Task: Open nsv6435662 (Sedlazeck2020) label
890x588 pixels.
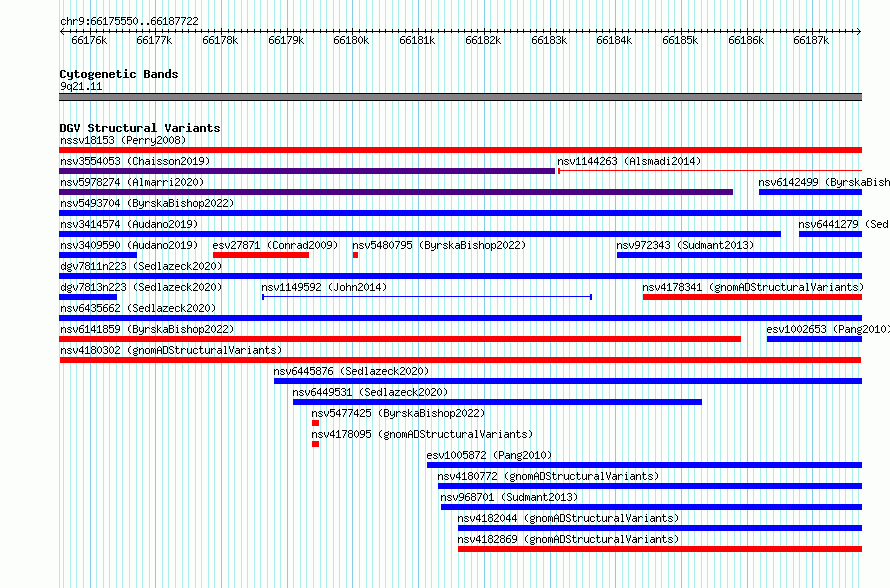Action: 138,308
